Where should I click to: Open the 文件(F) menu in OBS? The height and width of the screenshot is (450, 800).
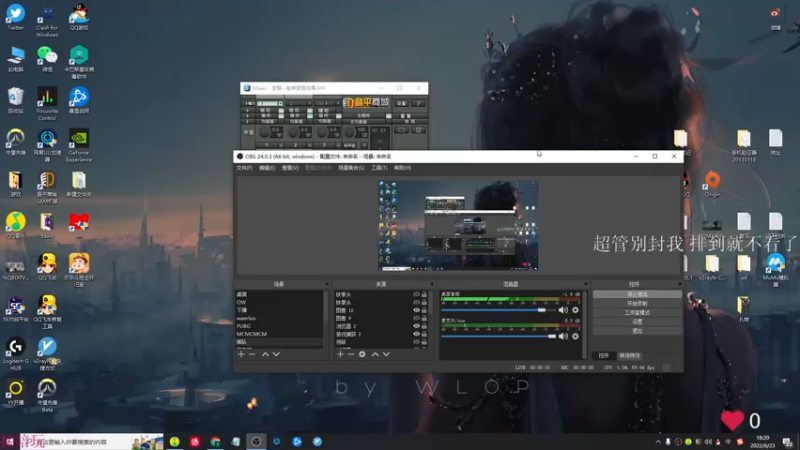(244, 168)
